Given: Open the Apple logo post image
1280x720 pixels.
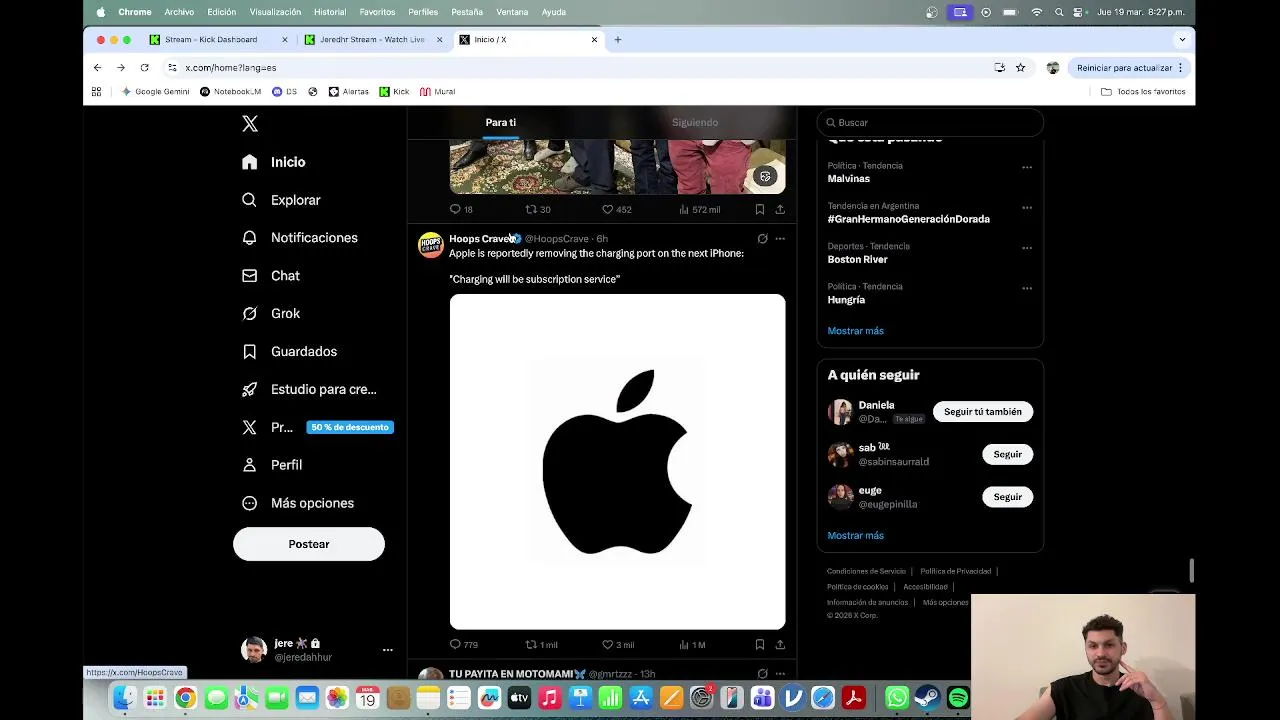Looking at the screenshot, I should 617,462.
